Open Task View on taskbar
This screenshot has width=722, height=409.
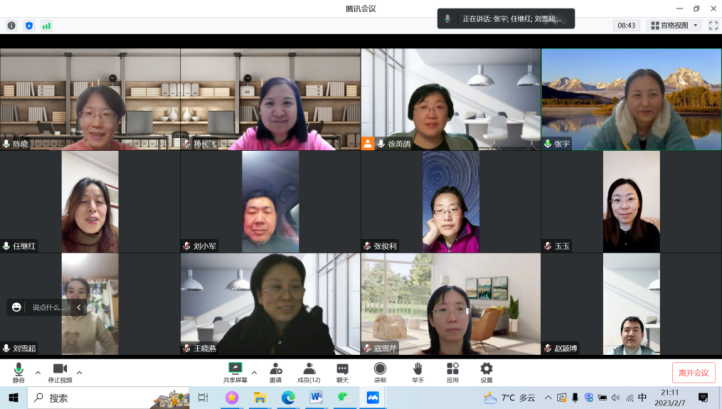tap(203, 397)
